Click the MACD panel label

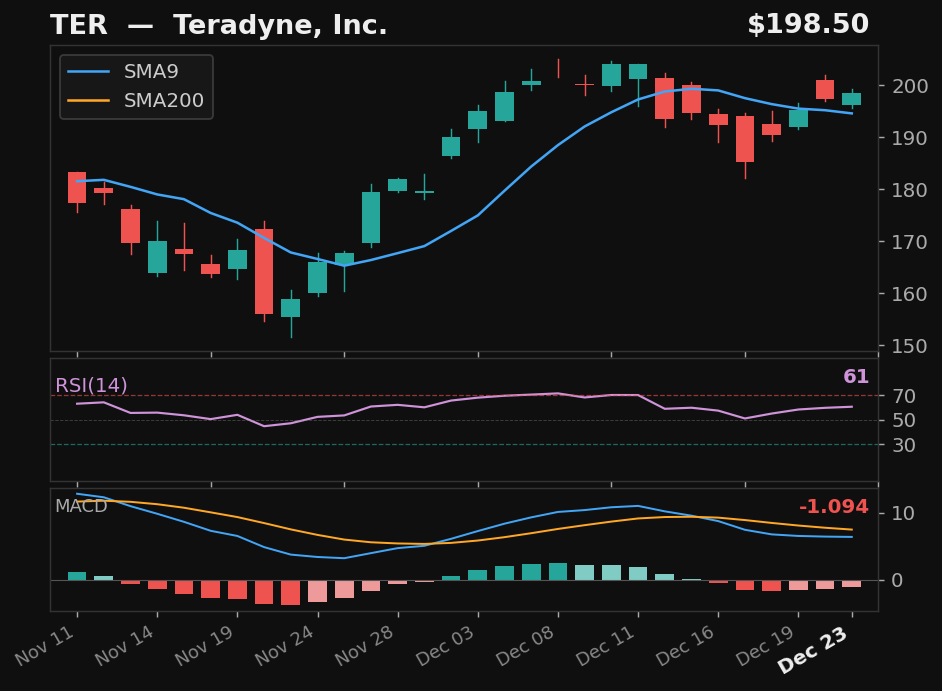pyautogui.click(x=81, y=506)
